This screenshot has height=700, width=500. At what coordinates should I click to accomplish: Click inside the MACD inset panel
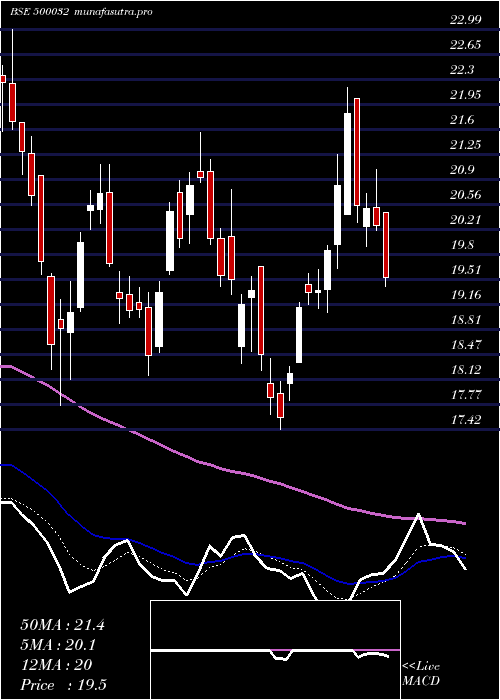pyautogui.click(x=275, y=650)
